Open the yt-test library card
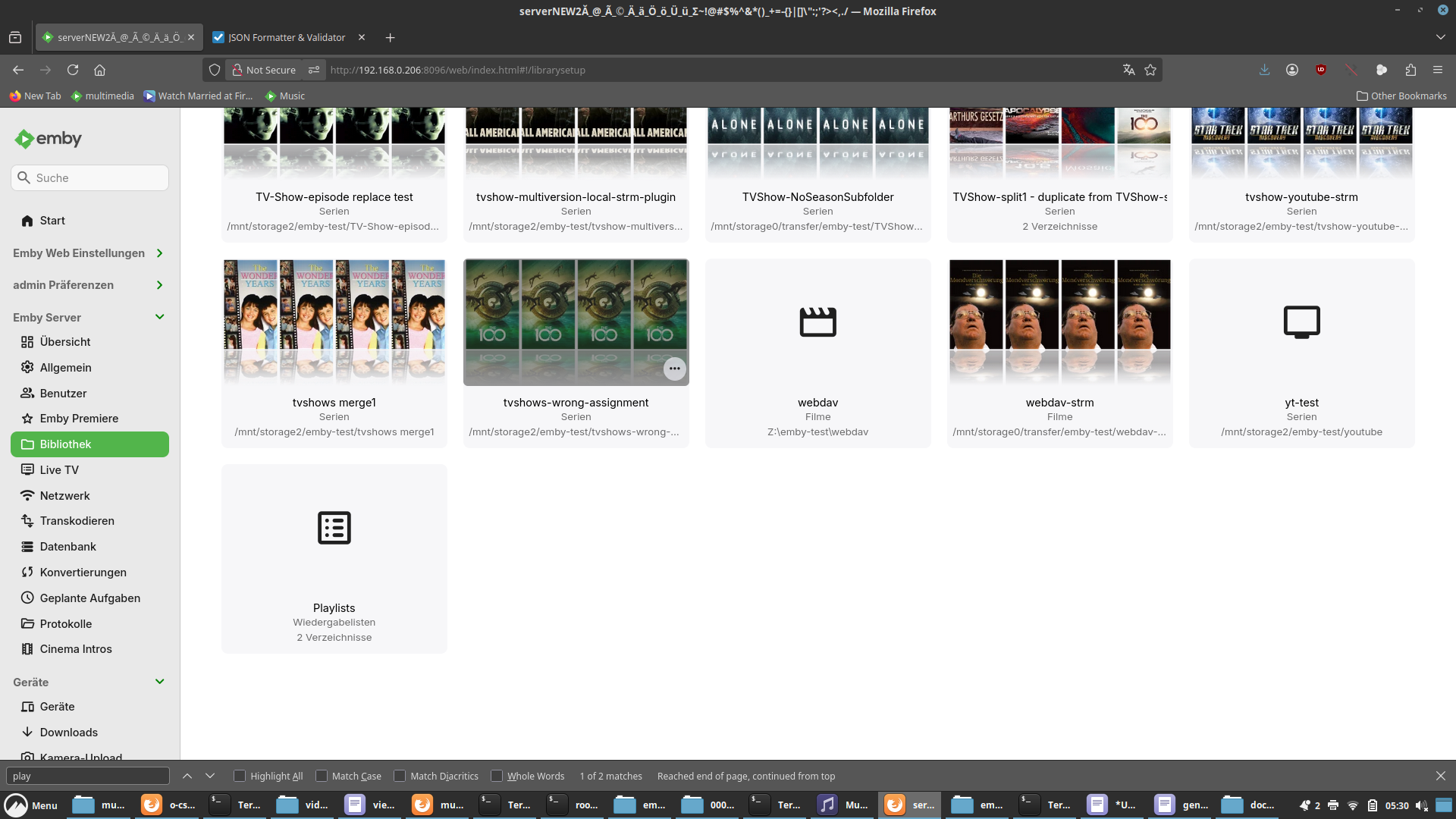This screenshot has width=1456, height=819. [1301, 353]
